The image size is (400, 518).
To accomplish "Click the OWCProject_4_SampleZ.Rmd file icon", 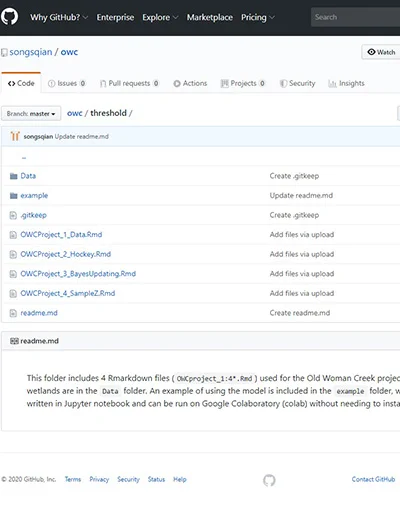I will 13,294.
